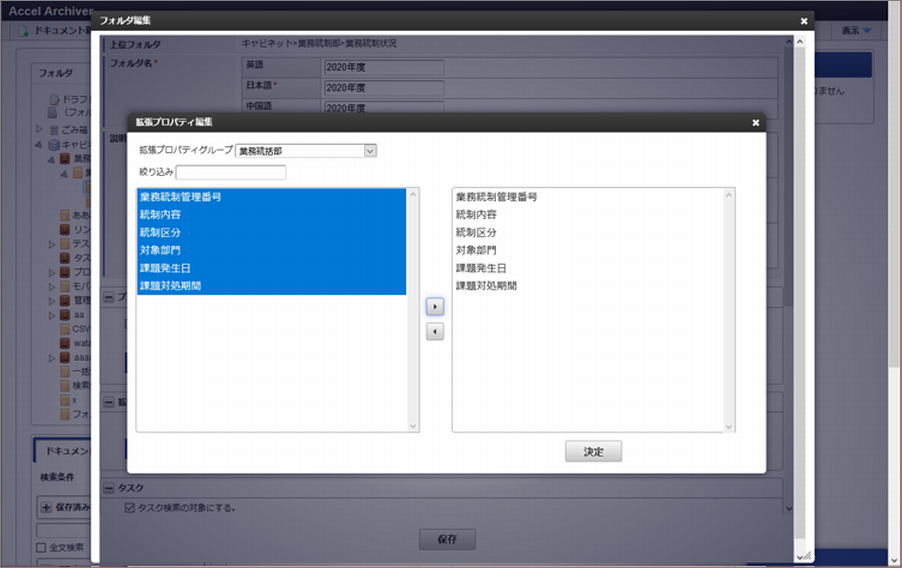
Task: Select 課題対処期間 in the right list
Action: click(x=587, y=286)
